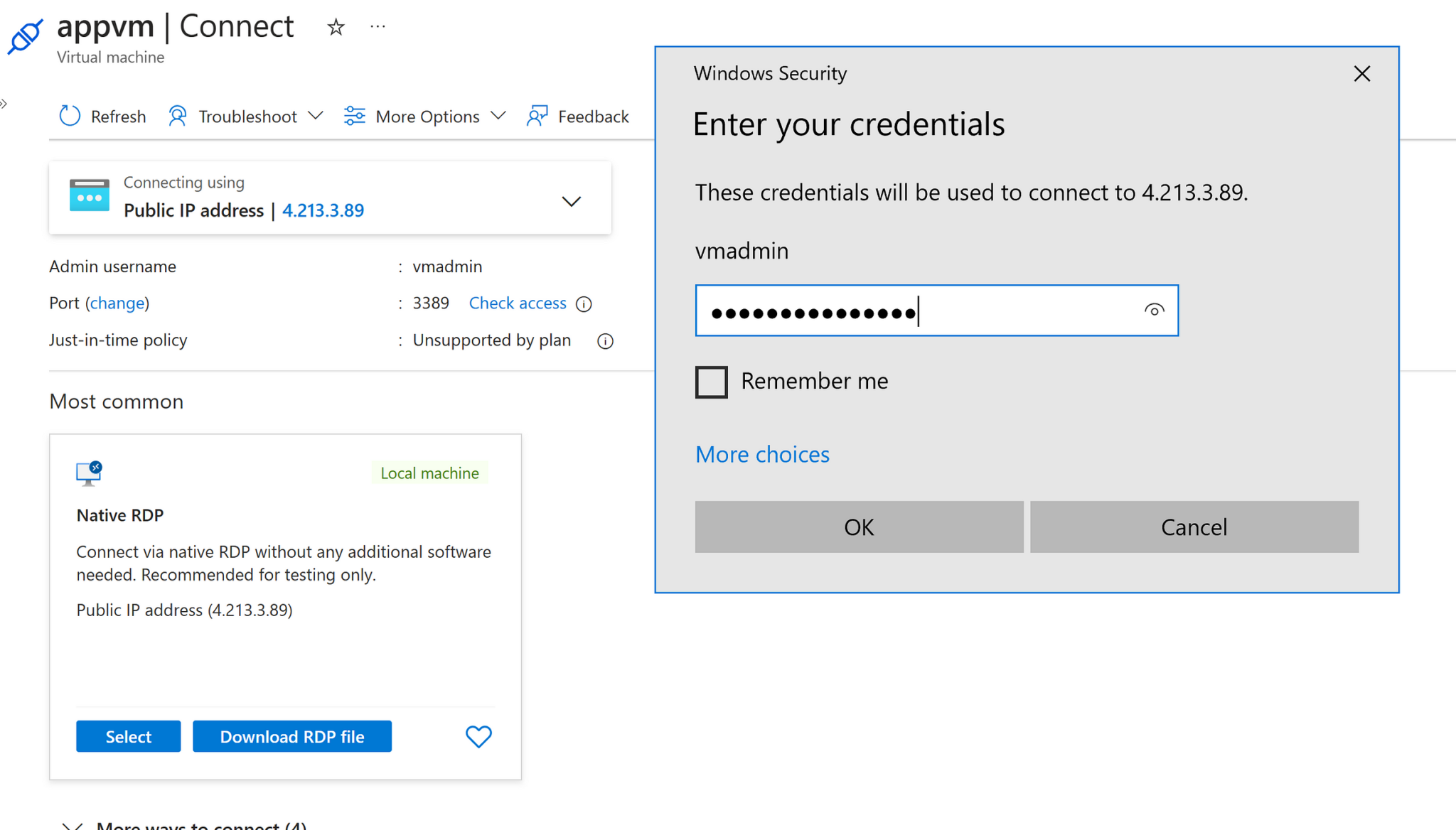The width and height of the screenshot is (1456, 830).
Task: Click the Refresh icon
Action: click(70, 115)
